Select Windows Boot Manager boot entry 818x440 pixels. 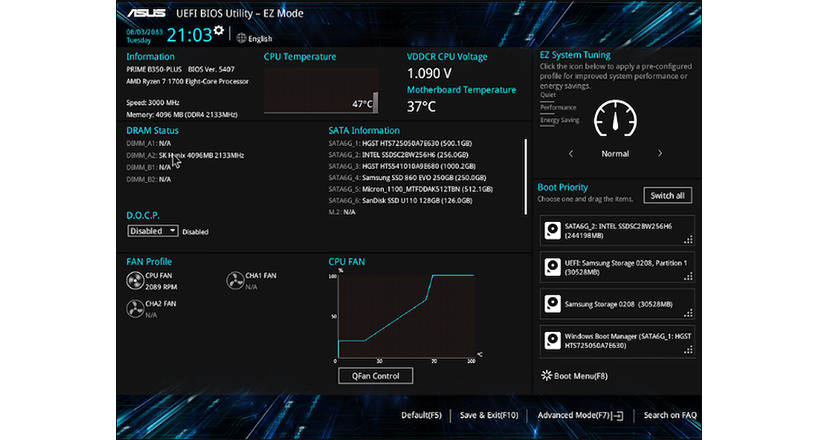[x=617, y=341]
